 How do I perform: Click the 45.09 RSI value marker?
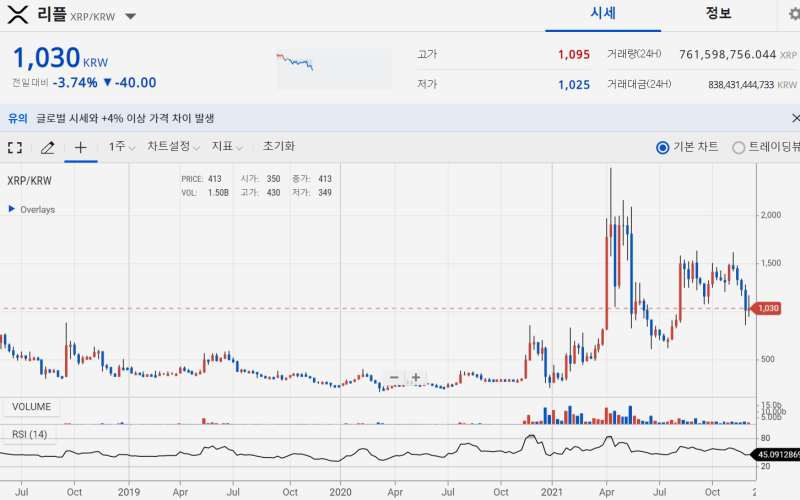tap(777, 454)
